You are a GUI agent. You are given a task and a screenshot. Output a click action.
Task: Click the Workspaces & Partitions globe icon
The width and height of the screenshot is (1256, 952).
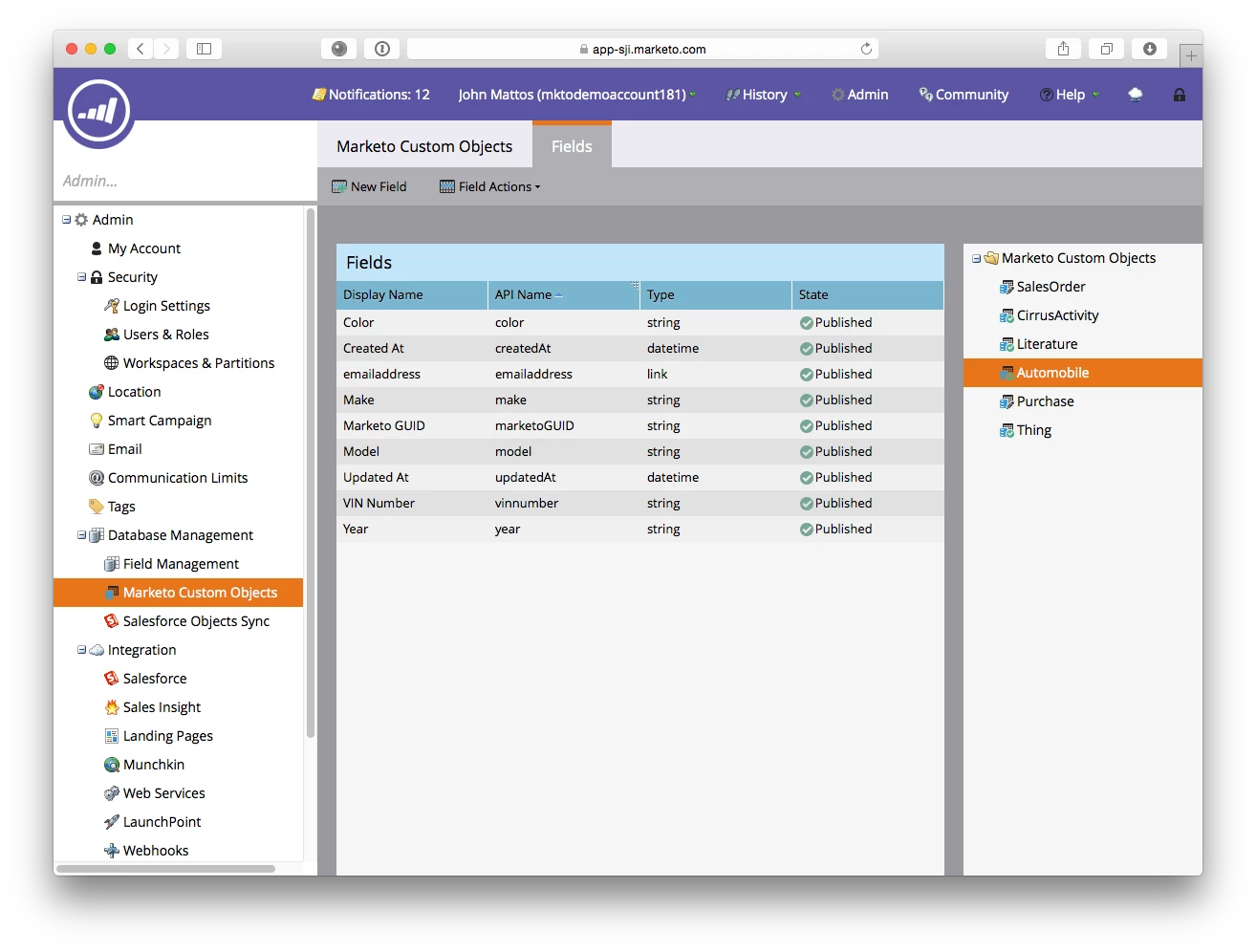tap(112, 363)
